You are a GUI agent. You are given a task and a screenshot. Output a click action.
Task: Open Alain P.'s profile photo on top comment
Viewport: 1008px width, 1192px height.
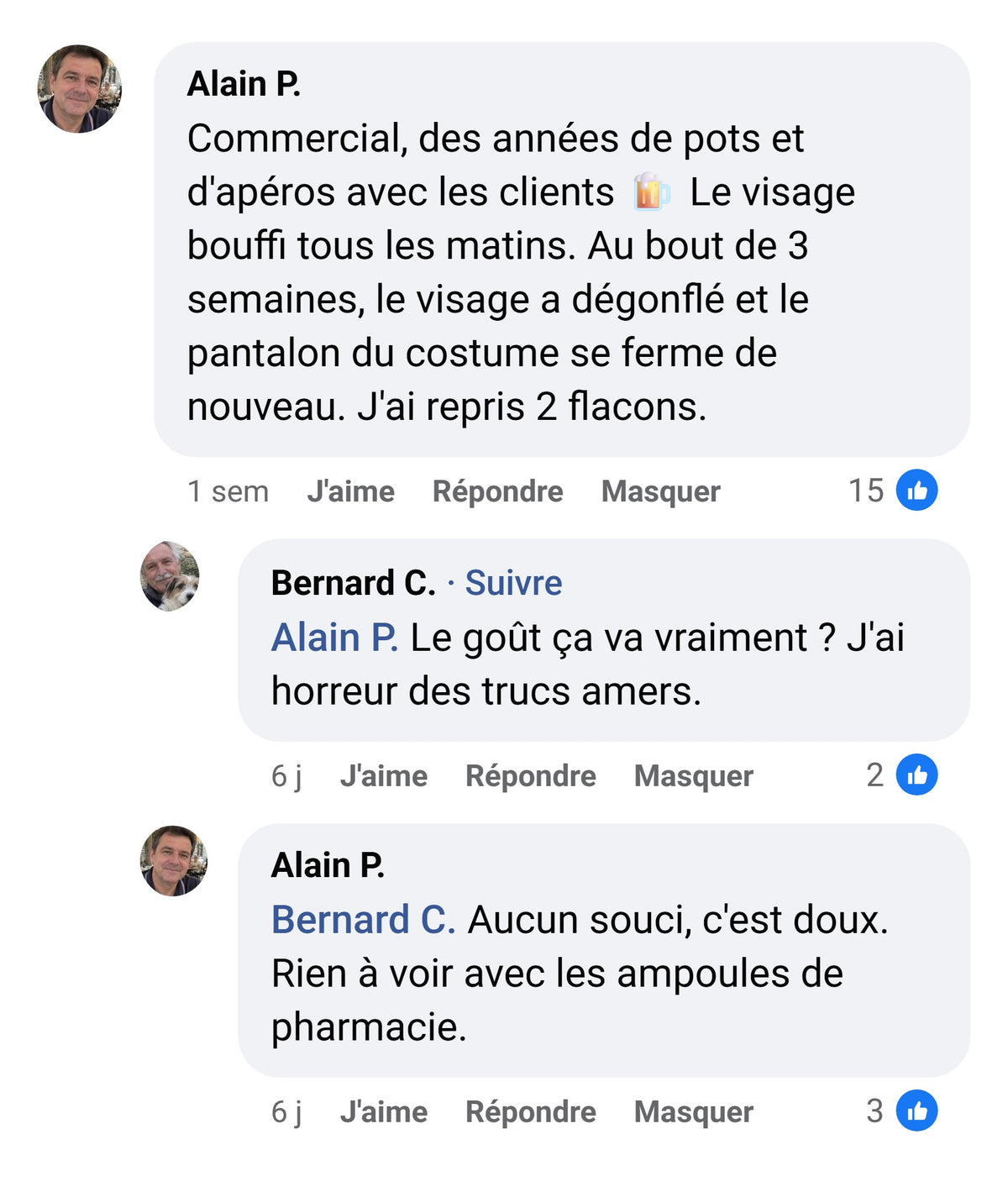[80, 89]
